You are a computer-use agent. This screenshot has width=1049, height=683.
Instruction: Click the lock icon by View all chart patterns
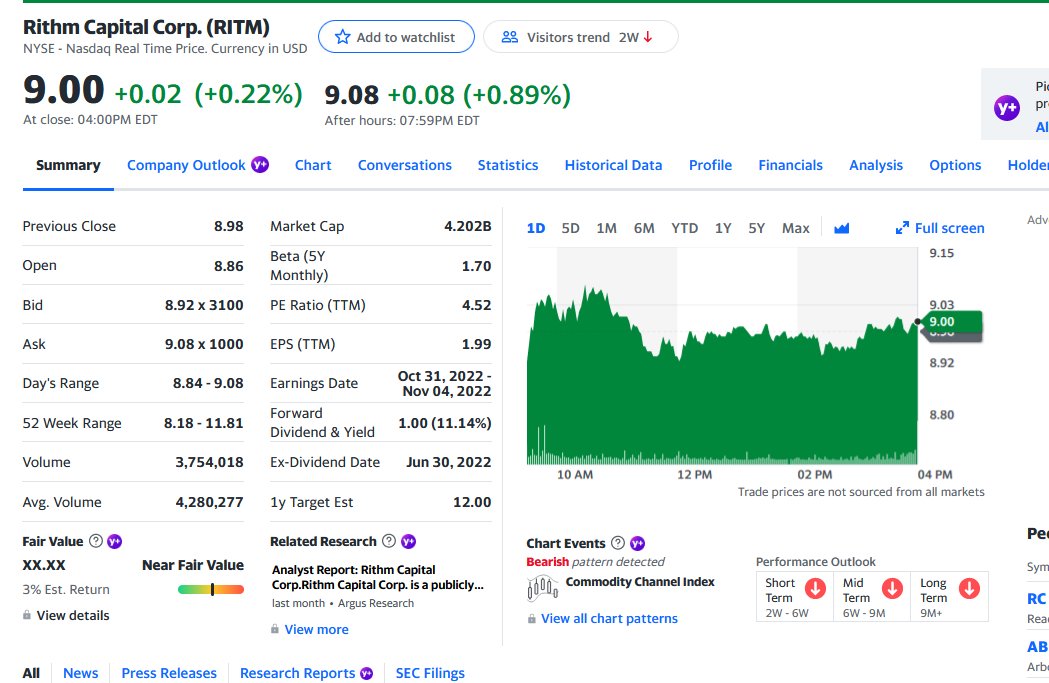pos(531,619)
